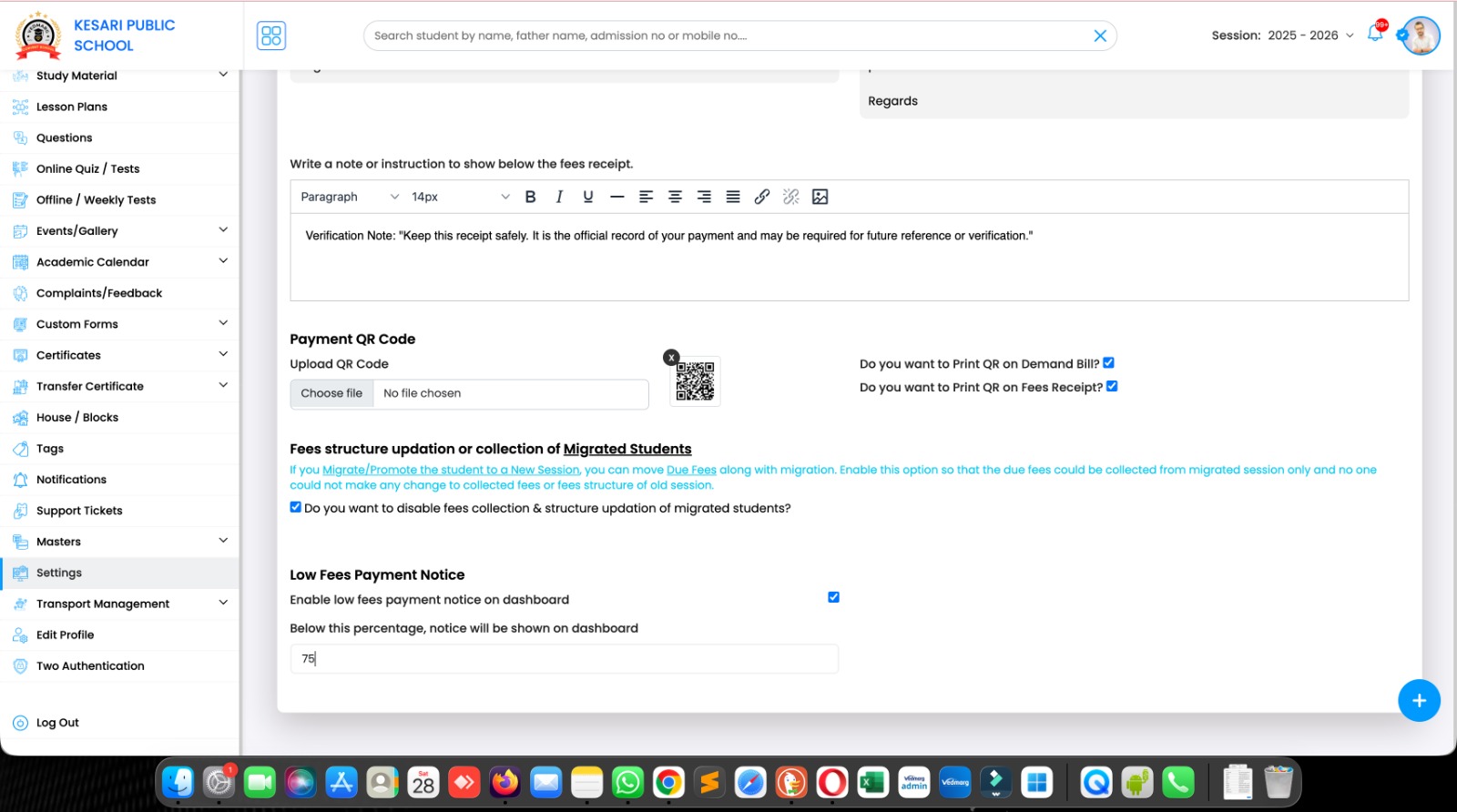Open House / Blocks in sidebar

tap(120, 417)
